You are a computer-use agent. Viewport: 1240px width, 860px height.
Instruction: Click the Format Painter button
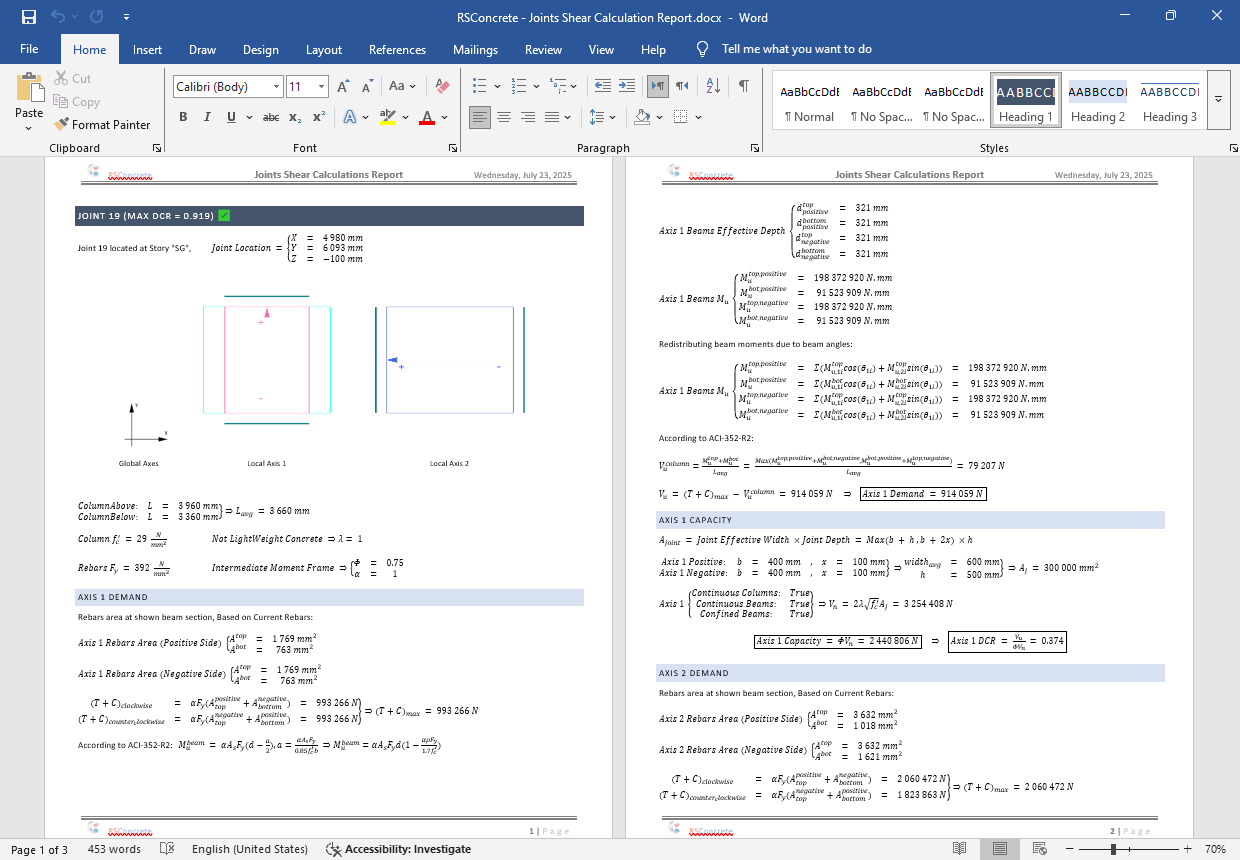pyautogui.click(x=101, y=125)
